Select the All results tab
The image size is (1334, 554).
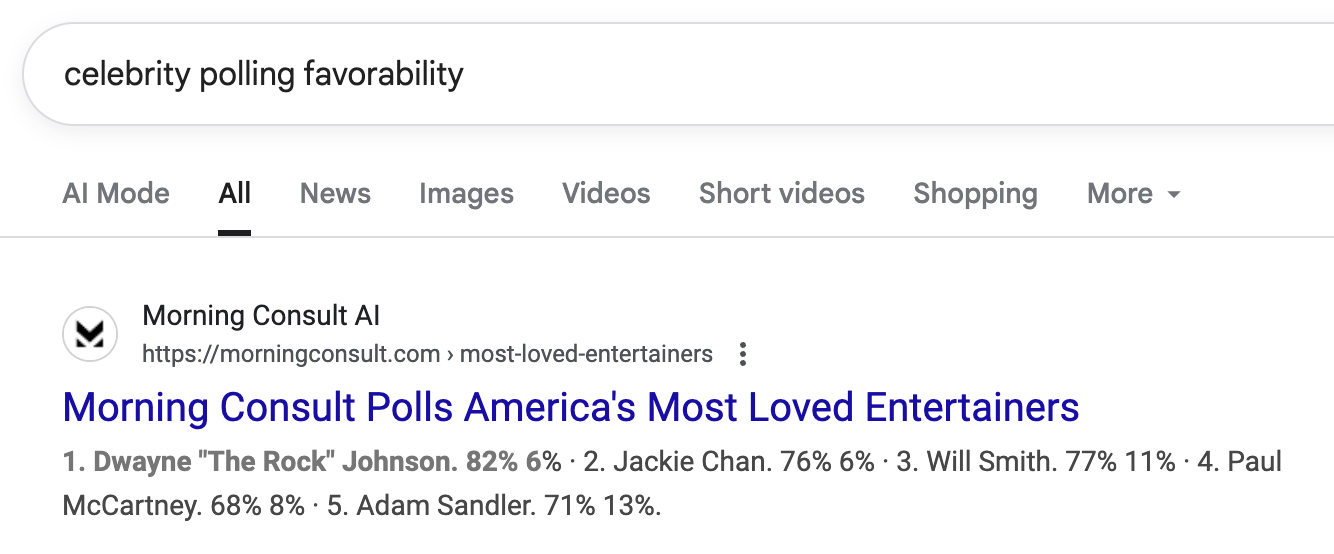(235, 193)
